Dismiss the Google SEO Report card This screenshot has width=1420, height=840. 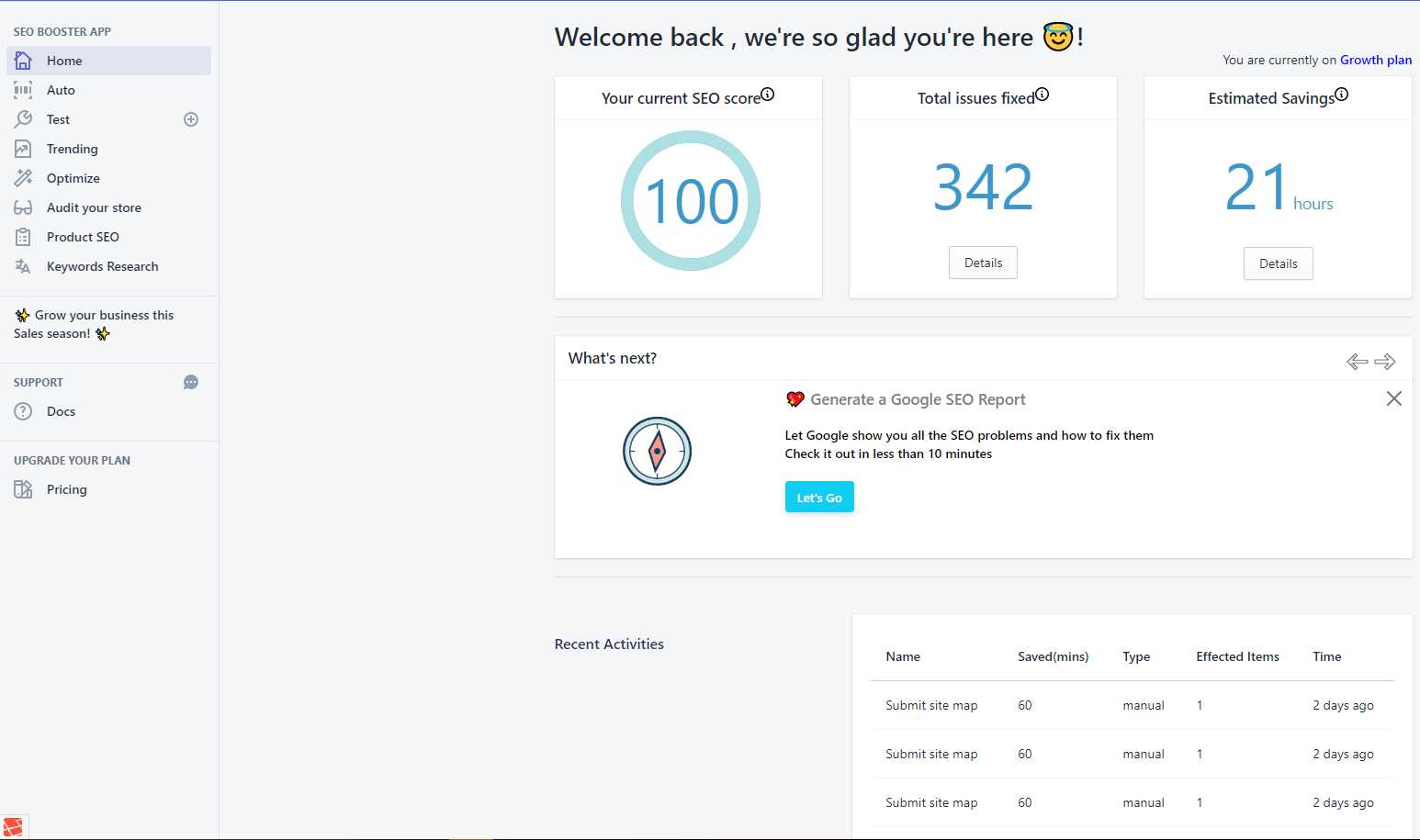tap(1394, 398)
